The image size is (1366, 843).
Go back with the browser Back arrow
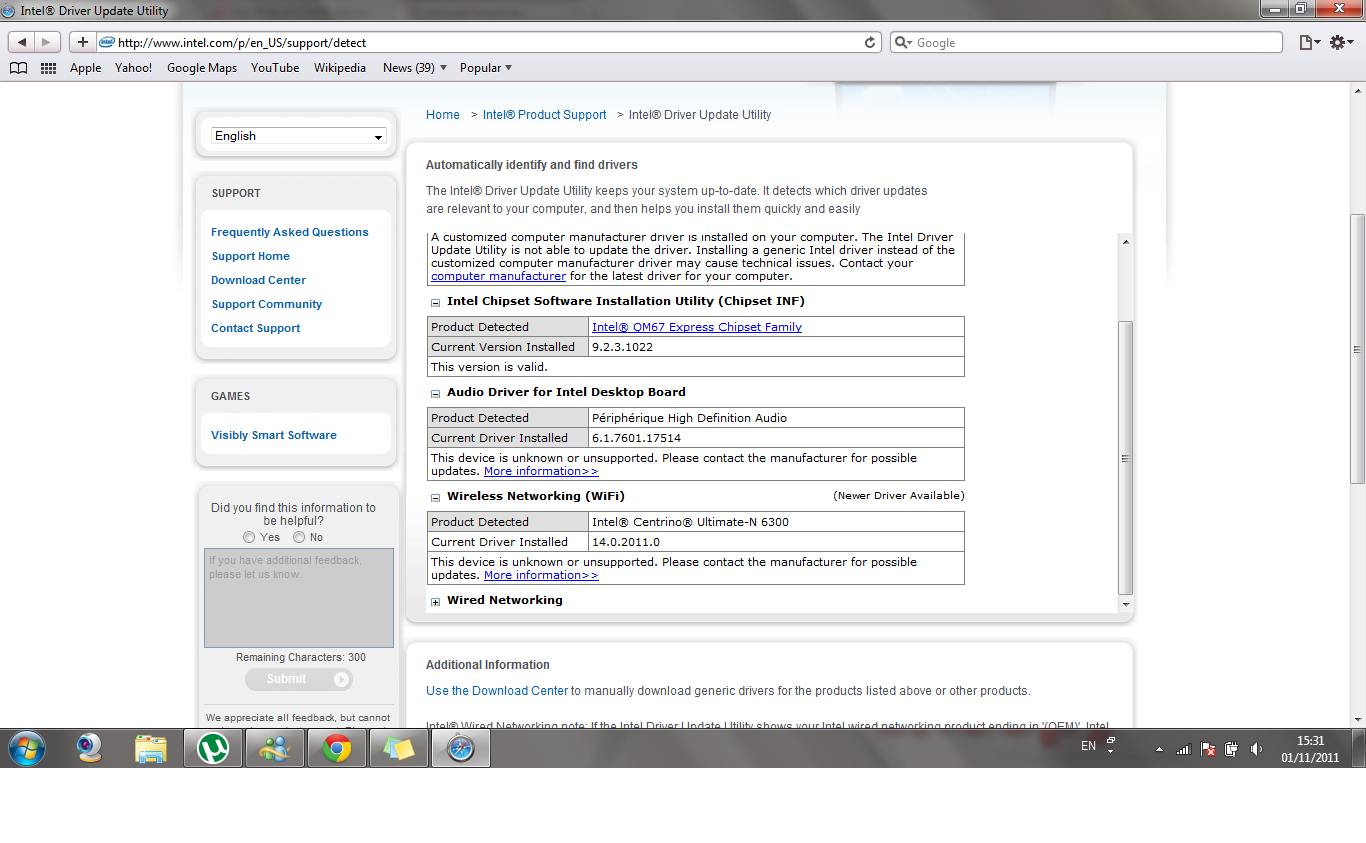pos(22,42)
